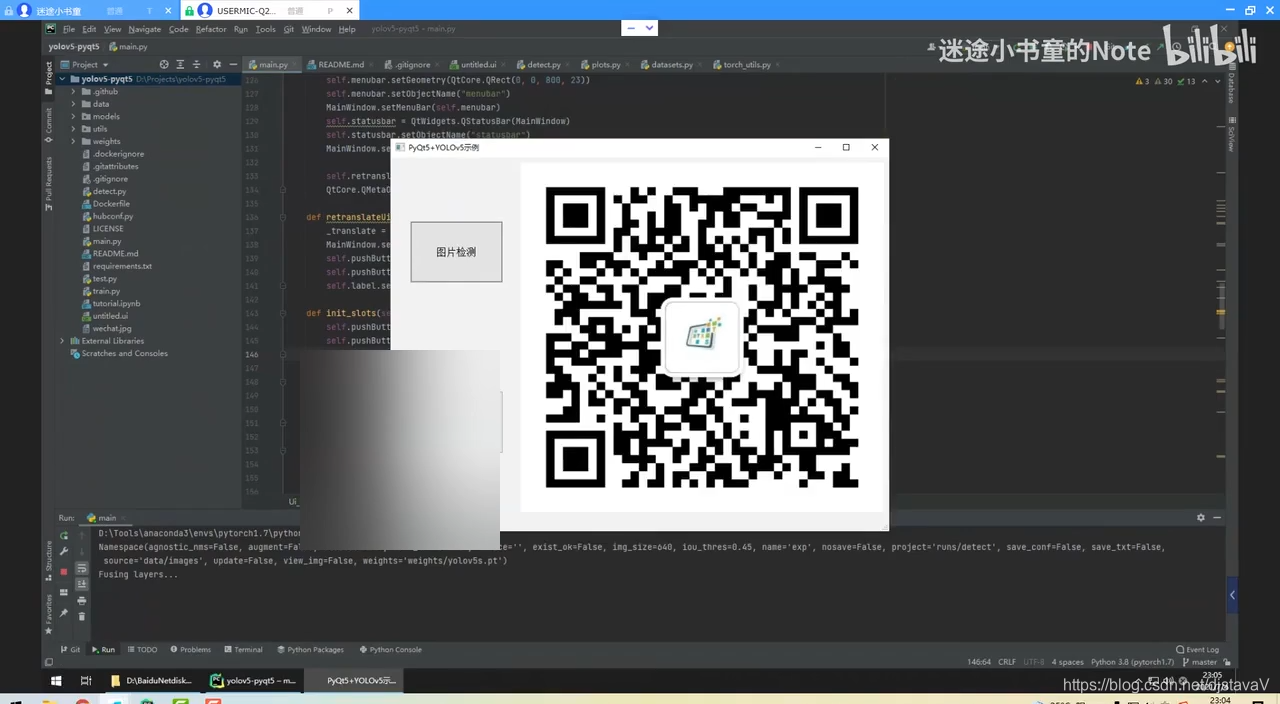Stop the running process with red square
The image size is (1280, 704).
(x=64, y=571)
